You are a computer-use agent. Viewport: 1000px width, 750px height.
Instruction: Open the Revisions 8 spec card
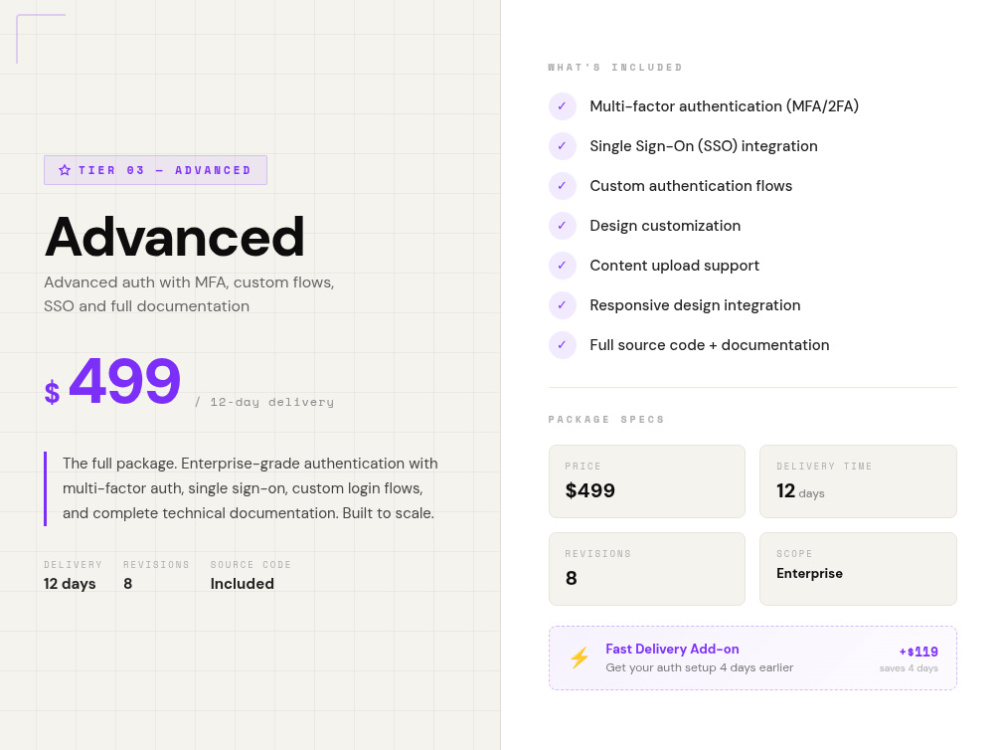(647, 569)
